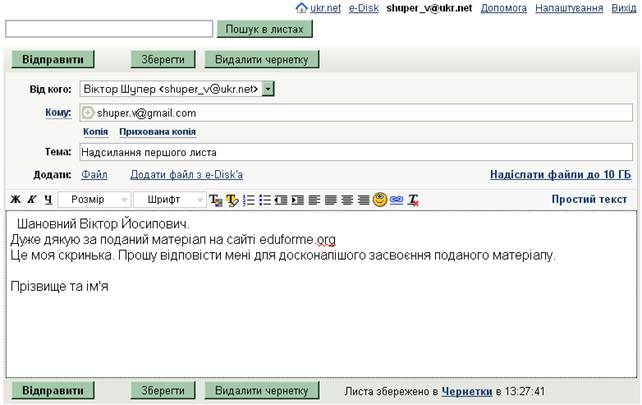Open the smiley emoticon picker
The width and height of the screenshot is (642, 405).
(380, 199)
